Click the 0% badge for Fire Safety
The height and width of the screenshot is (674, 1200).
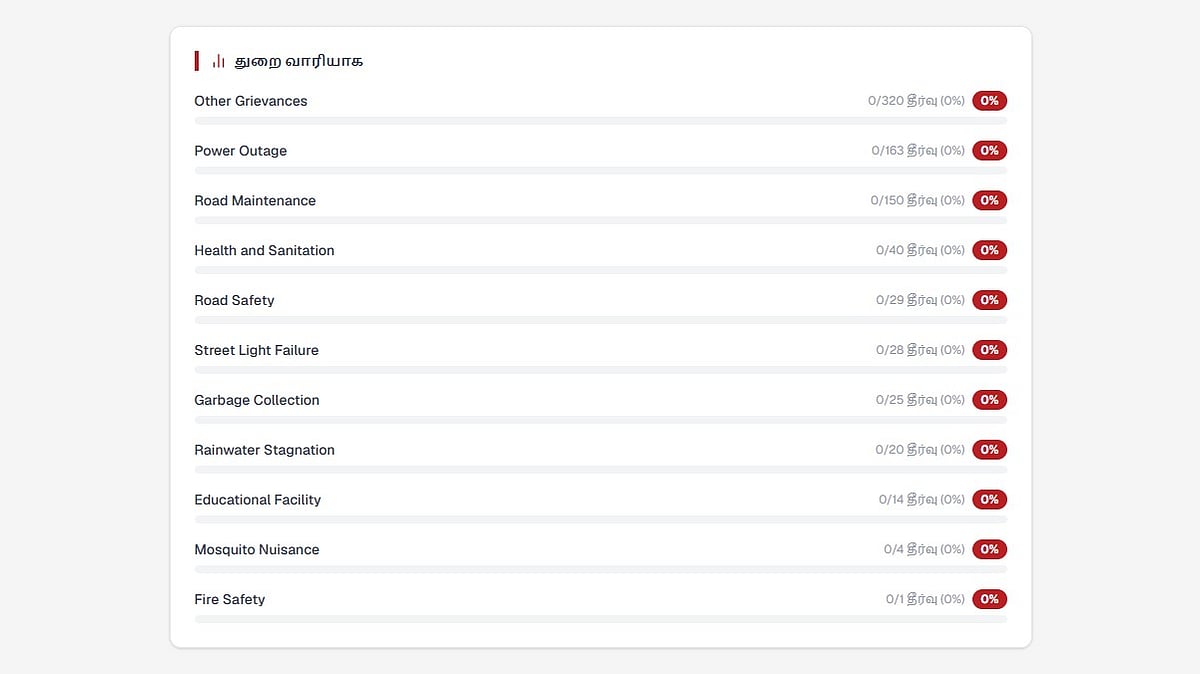click(x=989, y=599)
